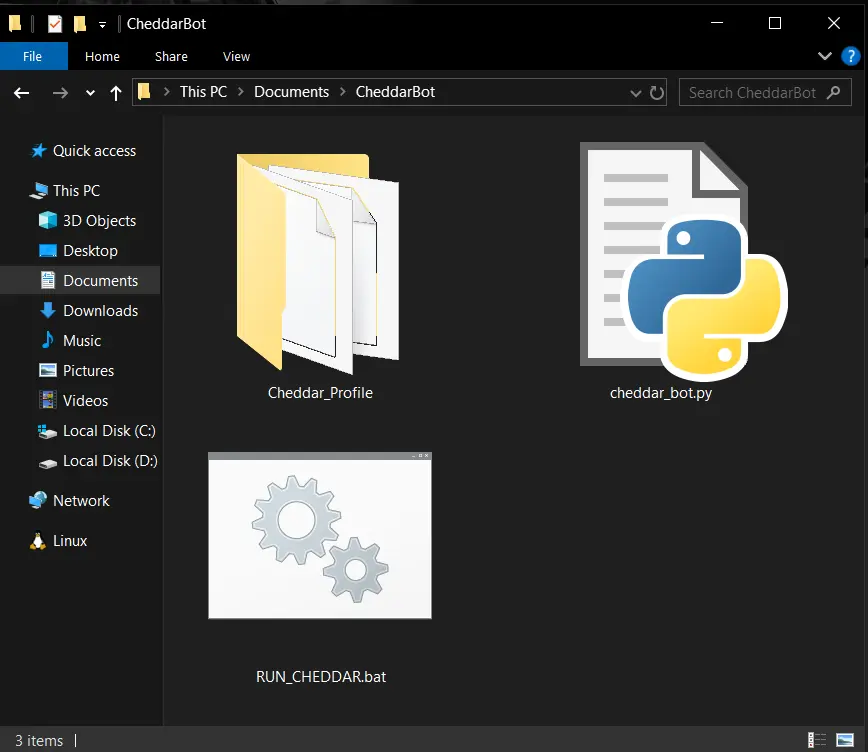Select the RUN_CHEDDAR.bat gears icon

(x=320, y=535)
